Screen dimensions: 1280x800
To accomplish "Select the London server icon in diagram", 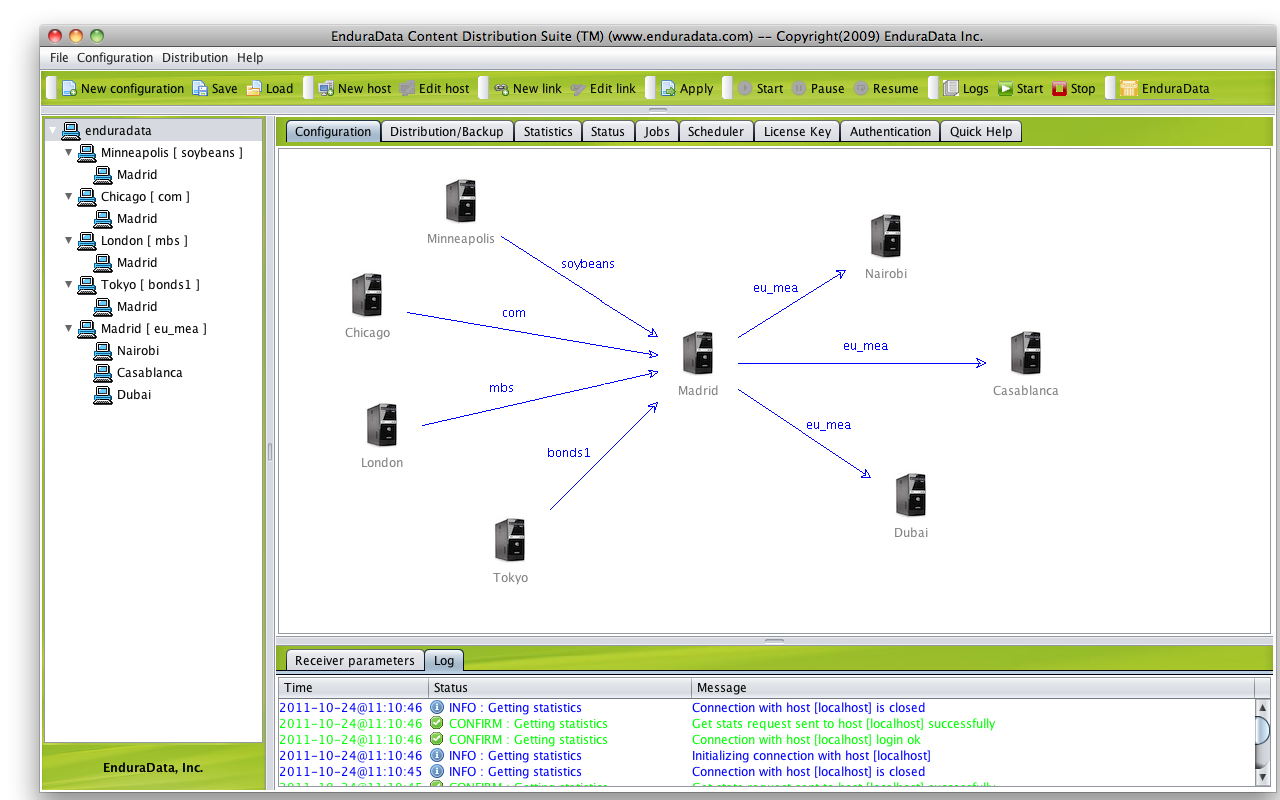I will pos(382,425).
